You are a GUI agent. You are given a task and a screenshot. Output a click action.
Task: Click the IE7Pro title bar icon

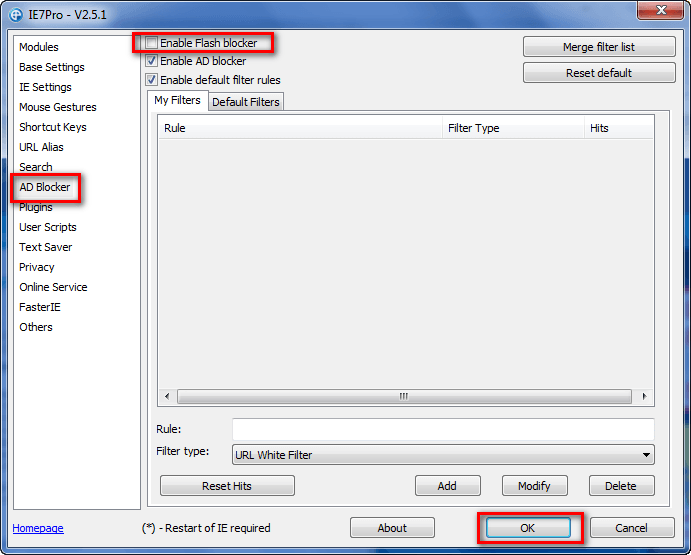coord(16,15)
